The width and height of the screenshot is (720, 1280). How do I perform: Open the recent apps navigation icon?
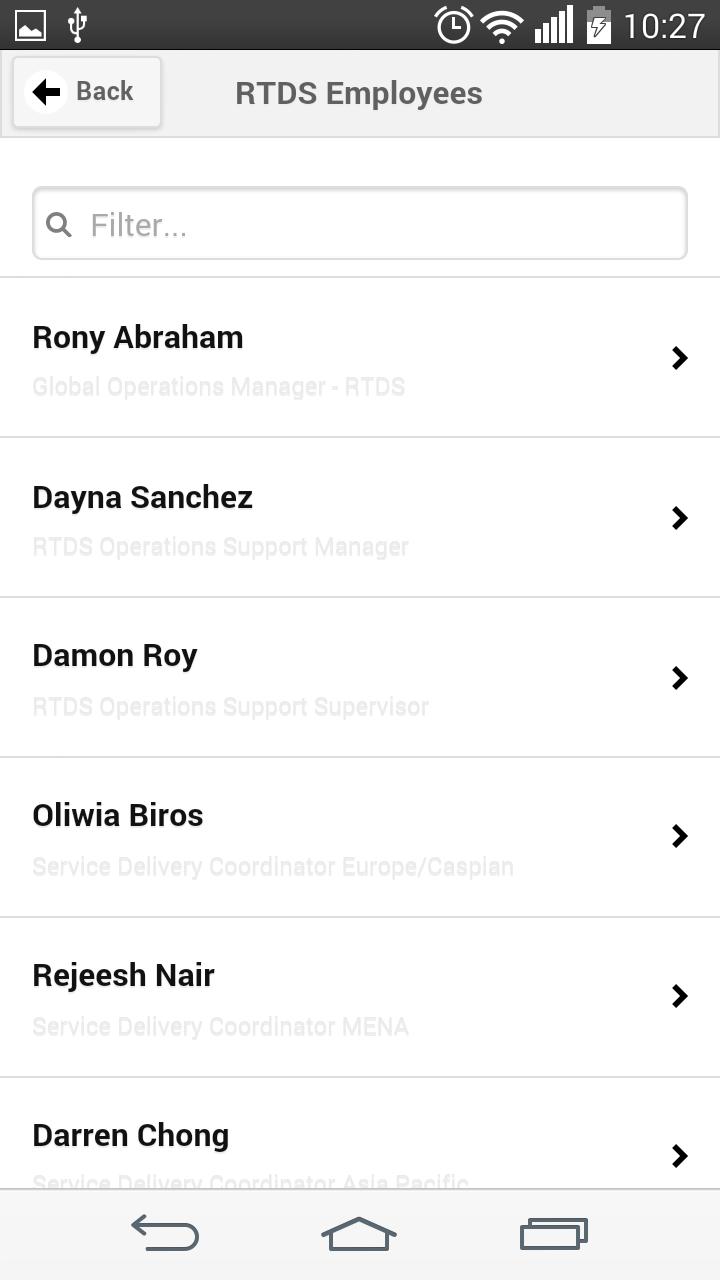click(553, 1234)
